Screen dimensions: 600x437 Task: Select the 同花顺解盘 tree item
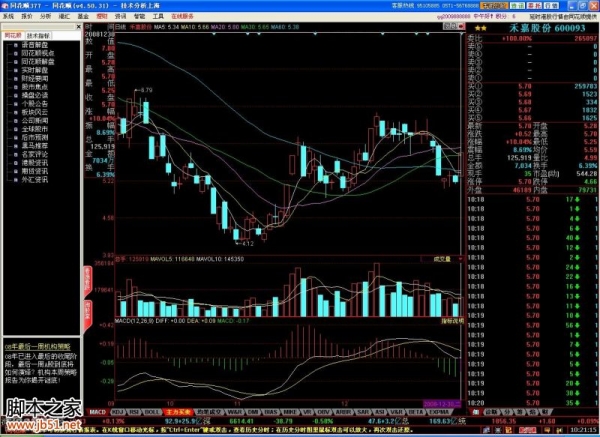38,62
